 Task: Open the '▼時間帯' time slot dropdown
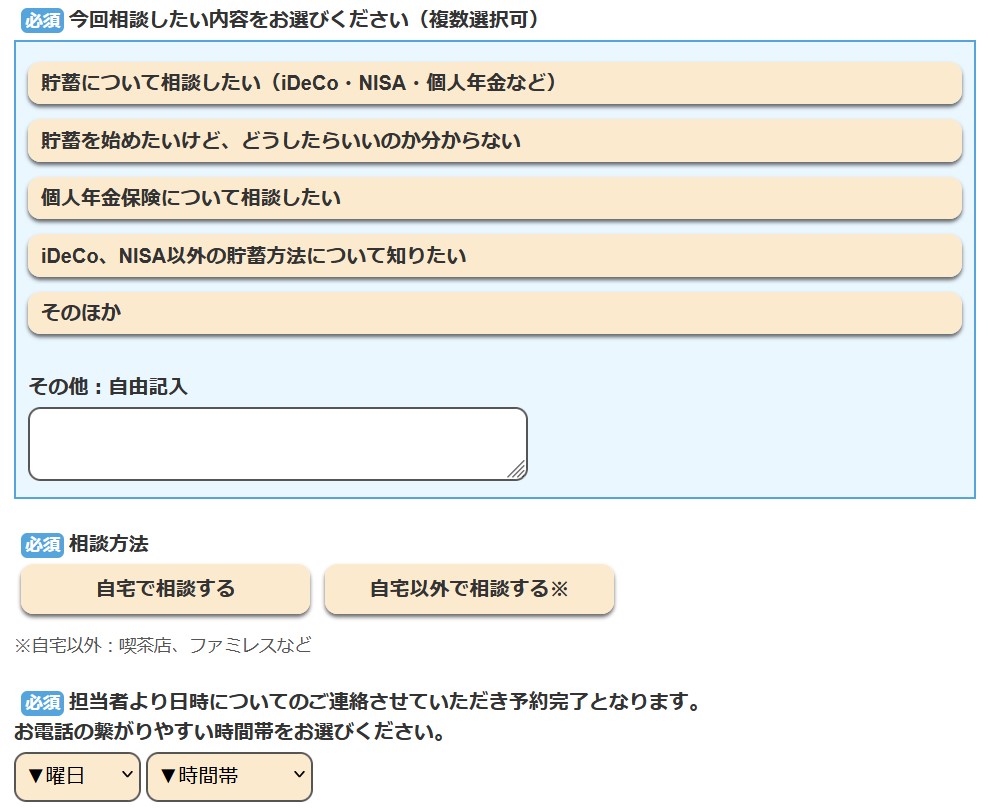click(x=229, y=776)
